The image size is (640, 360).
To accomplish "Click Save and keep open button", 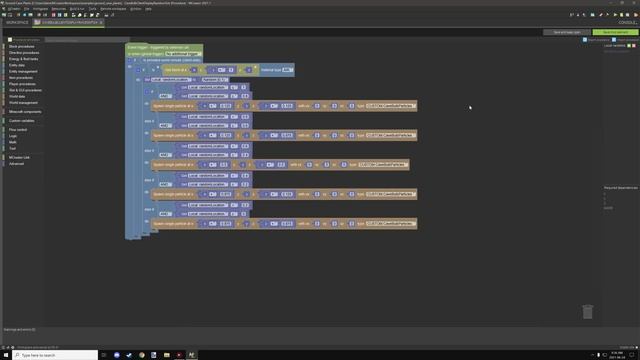I will [x=567, y=32].
